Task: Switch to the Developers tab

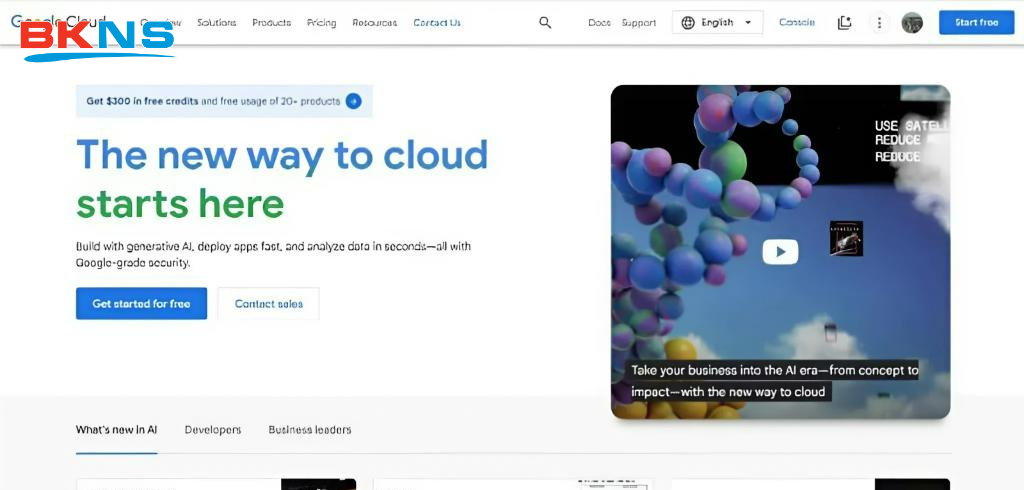Action: tap(213, 430)
